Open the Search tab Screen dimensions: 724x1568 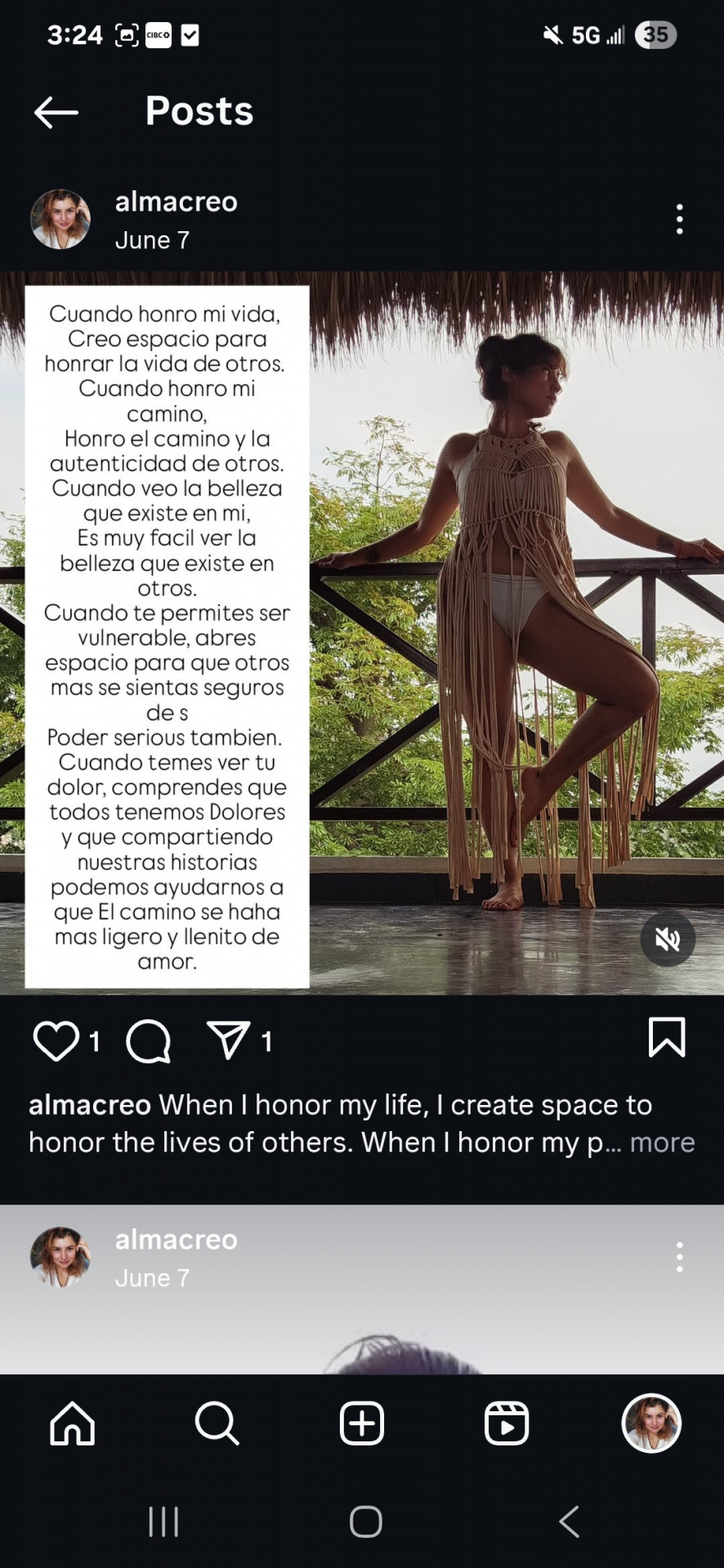(217, 1423)
